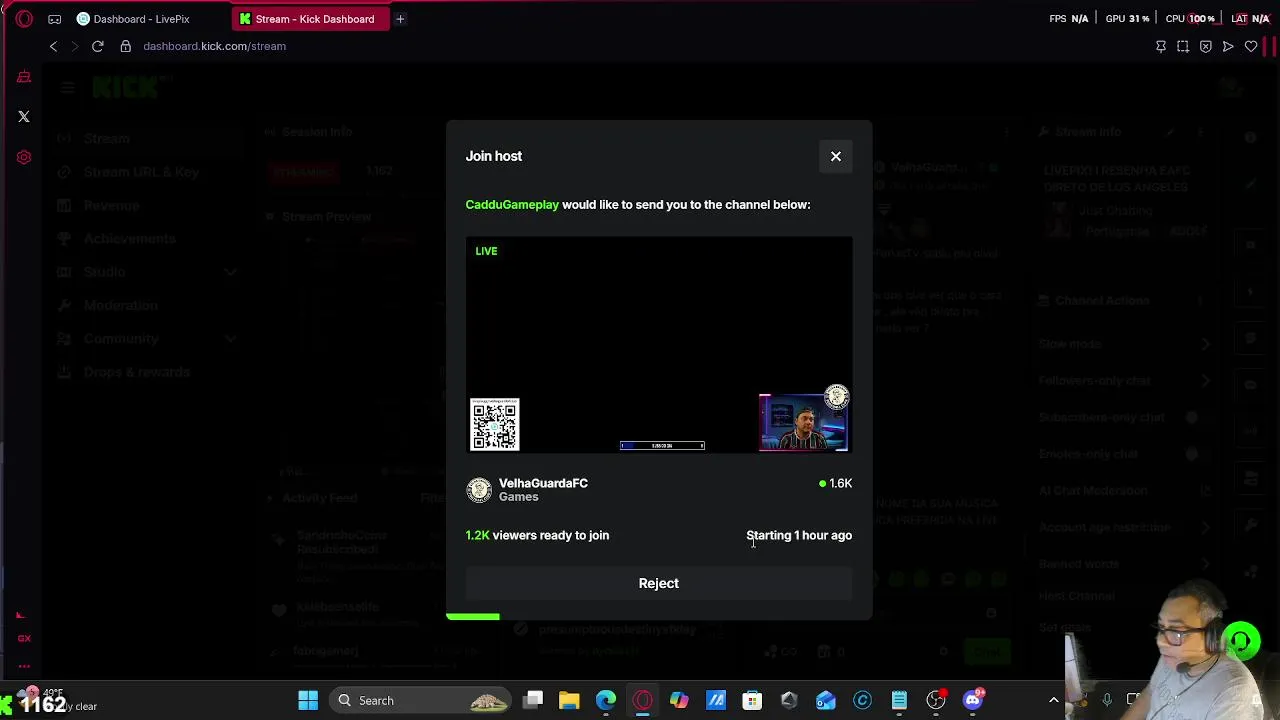Click the site security lock icon
The height and width of the screenshot is (720, 1280).
coord(125,46)
